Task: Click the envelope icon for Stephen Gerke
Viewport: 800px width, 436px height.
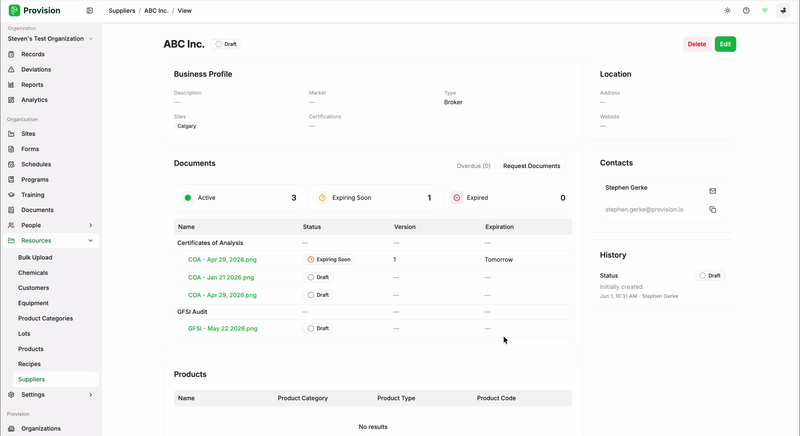Action: pos(713,191)
